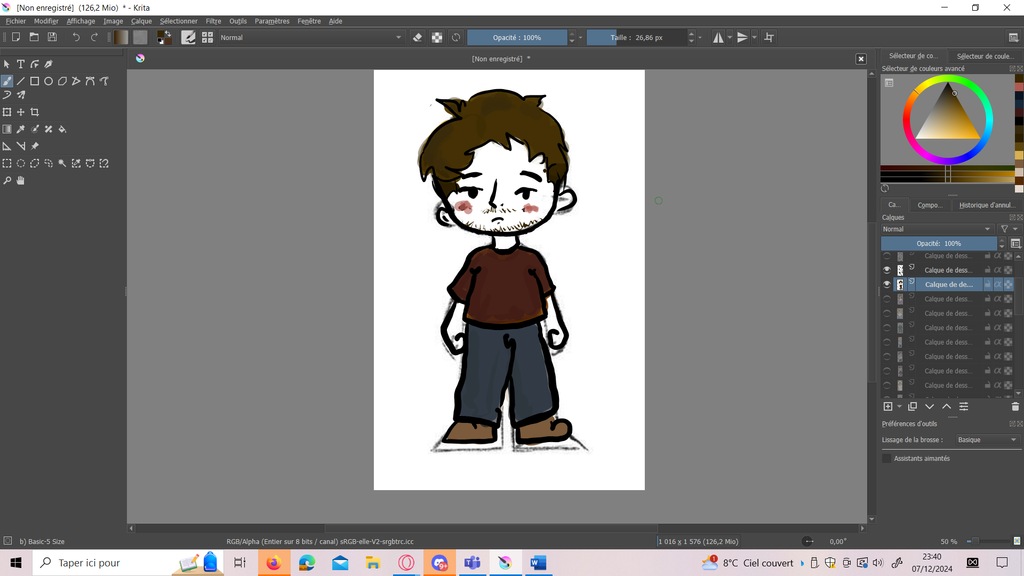Switch to the Historique d'annul... tab
Screen dimensions: 1024x576
click(x=986, y=205)
